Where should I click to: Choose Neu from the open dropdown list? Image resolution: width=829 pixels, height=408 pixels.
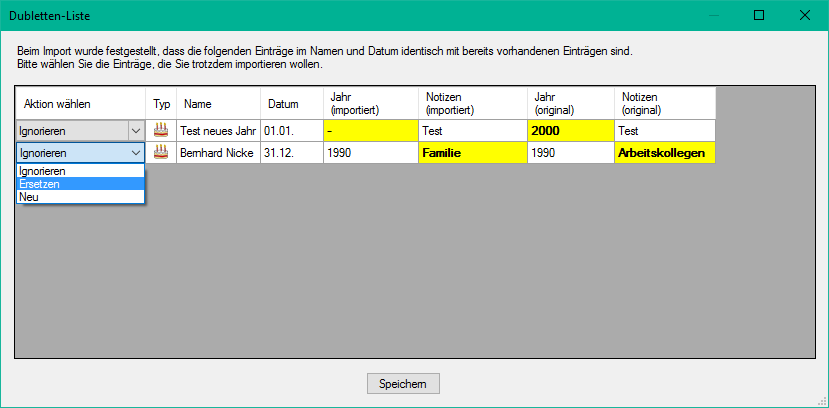point(80,197)
